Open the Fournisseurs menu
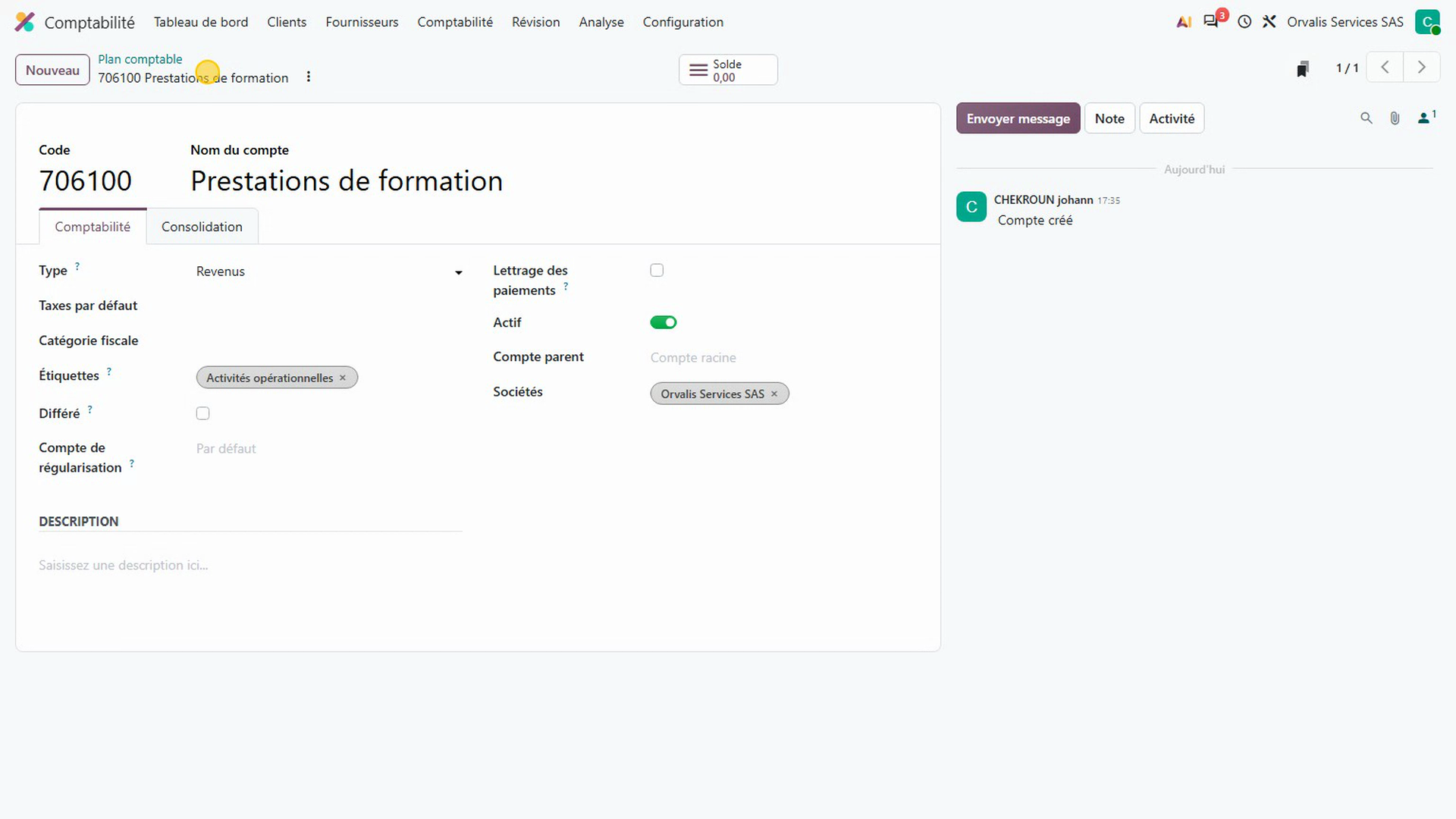1456x819 pixels. click(x=362, y=22)
